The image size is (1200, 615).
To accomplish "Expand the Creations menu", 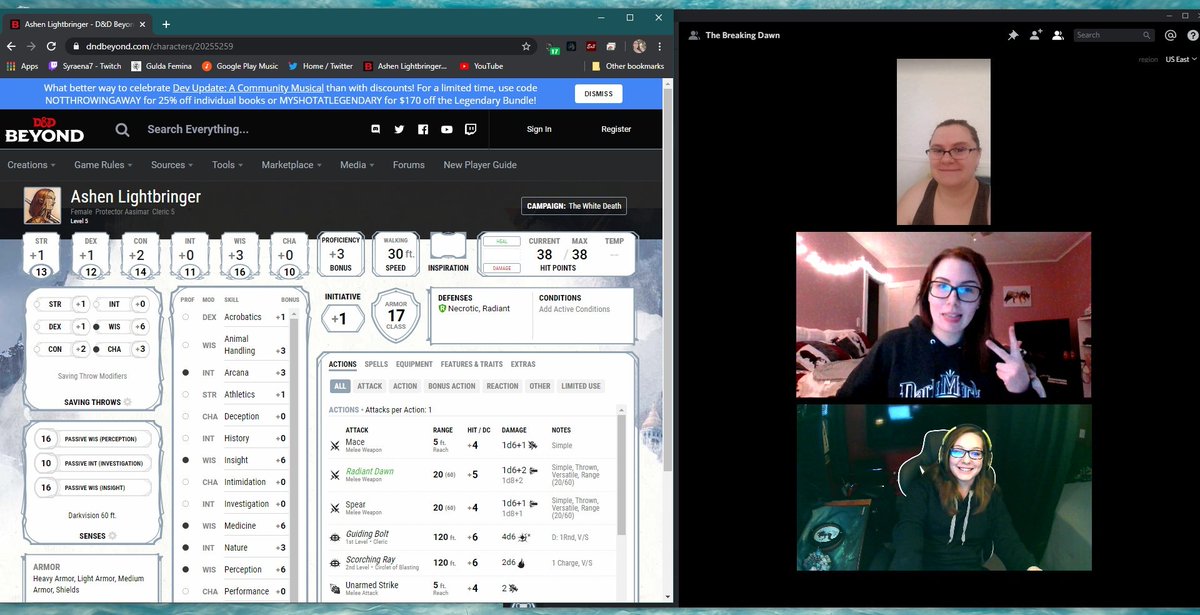I will pos(31,165).
